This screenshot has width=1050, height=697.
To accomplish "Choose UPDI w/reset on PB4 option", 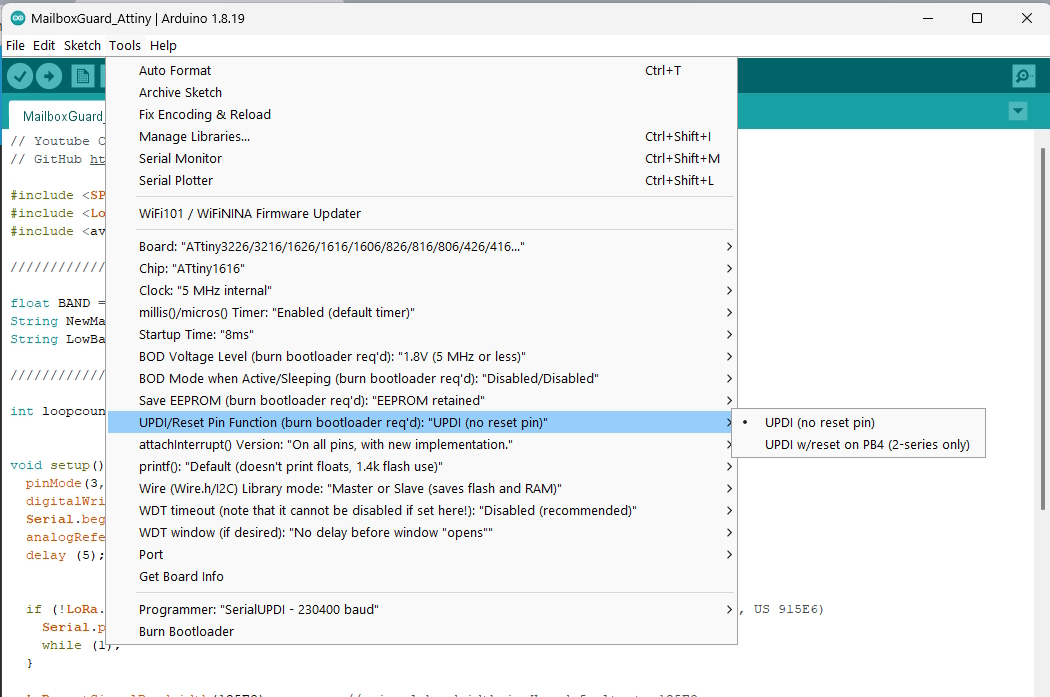I will click(x=858, y=442).
